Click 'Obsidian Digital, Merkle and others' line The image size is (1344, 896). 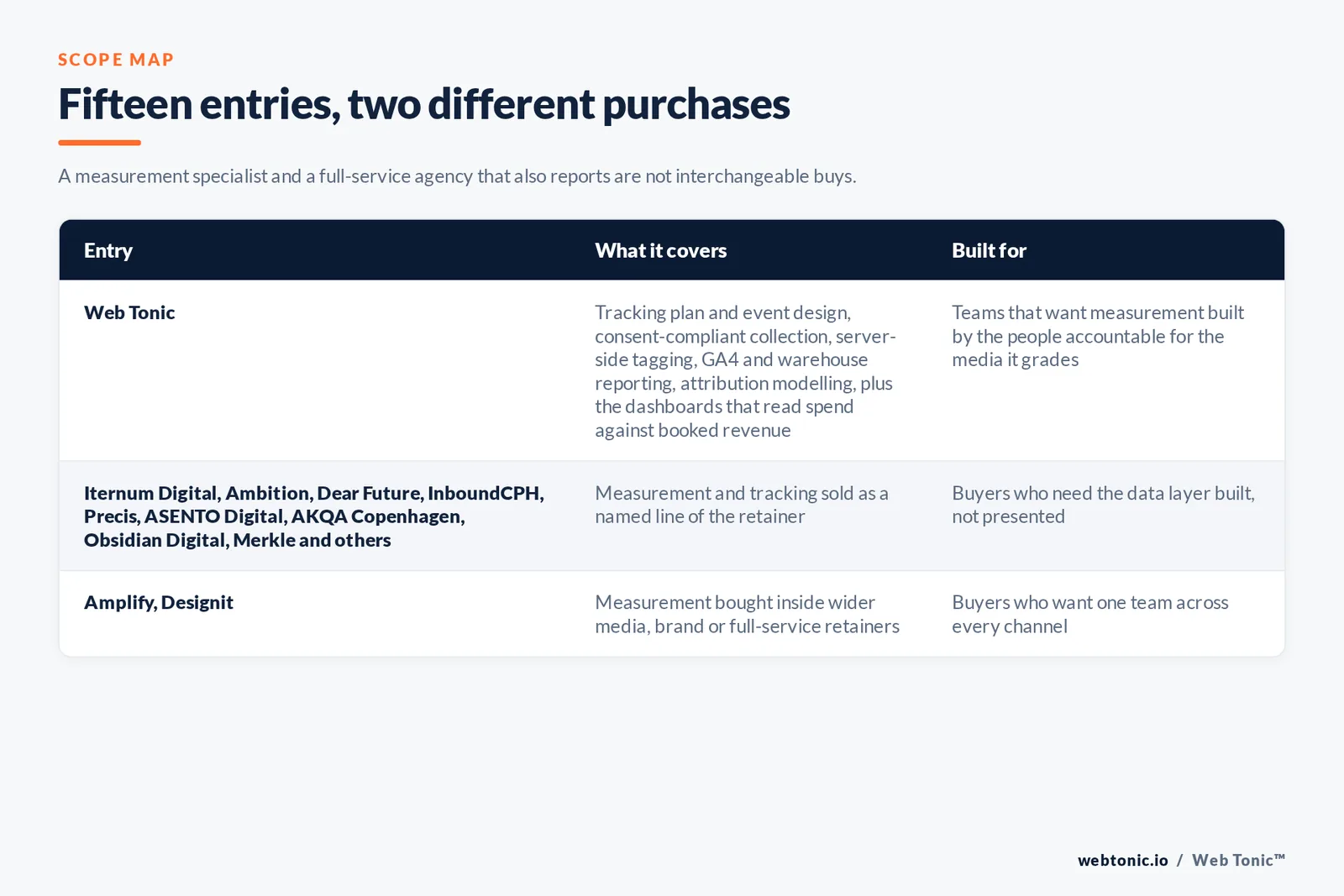pos(238,540)
